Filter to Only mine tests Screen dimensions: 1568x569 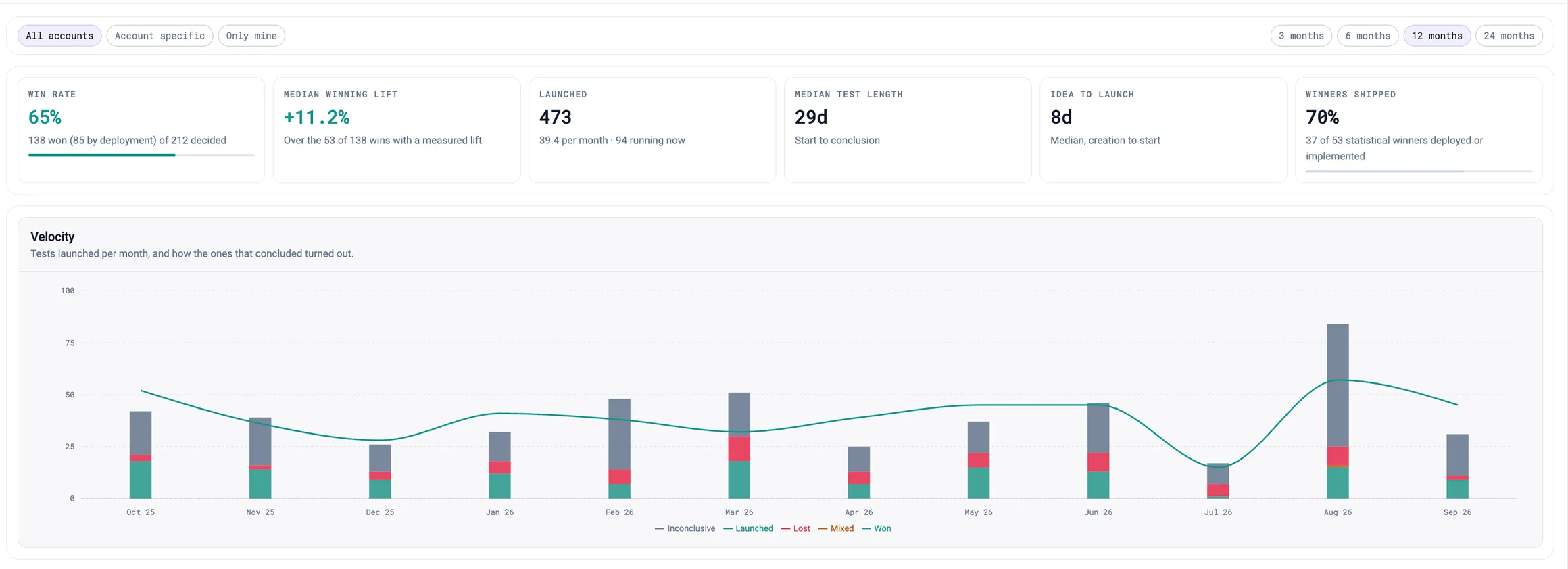point(251,36)
